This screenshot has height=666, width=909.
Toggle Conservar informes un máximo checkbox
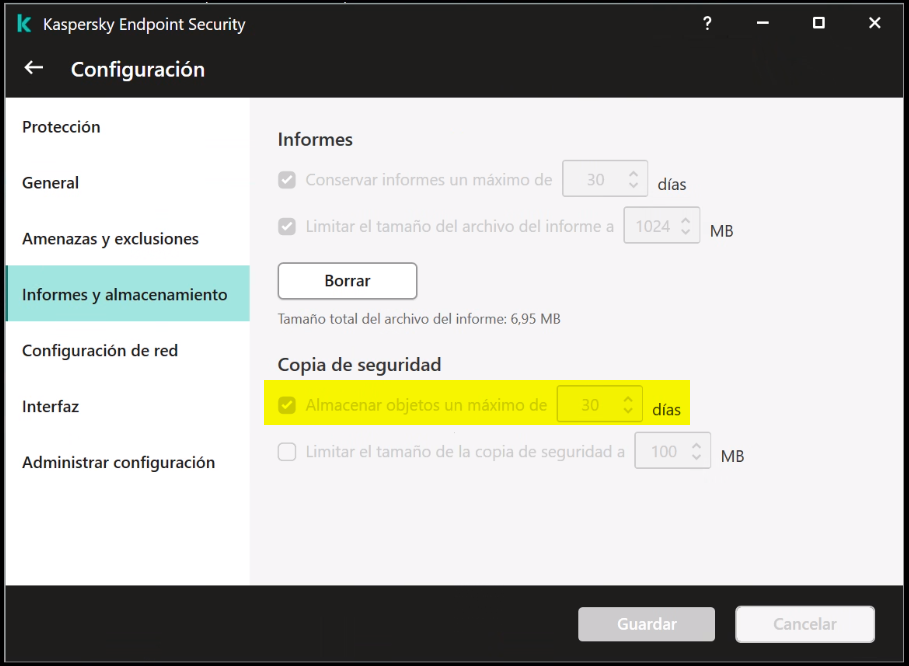pyautogui.click(x=287, y=180)
